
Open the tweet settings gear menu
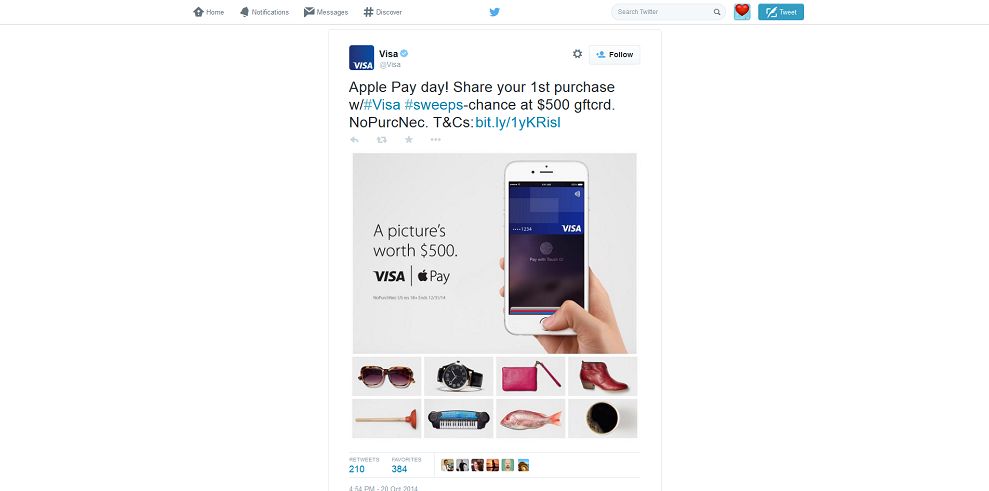(x=577, y=54)
